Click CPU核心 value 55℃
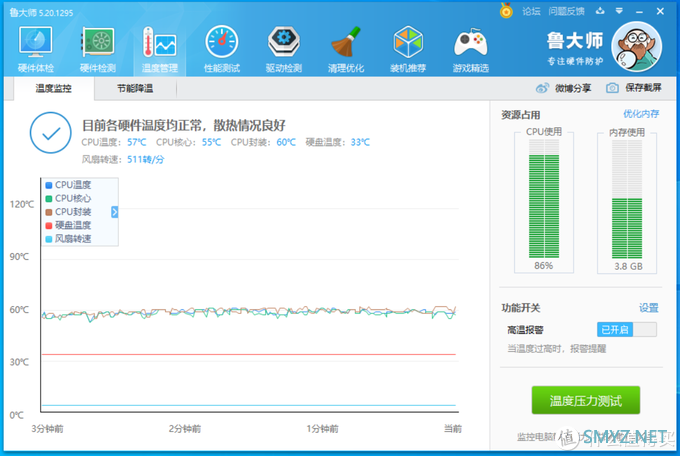The width and height of the screenshot is (680, 456). tap(211, 142)
